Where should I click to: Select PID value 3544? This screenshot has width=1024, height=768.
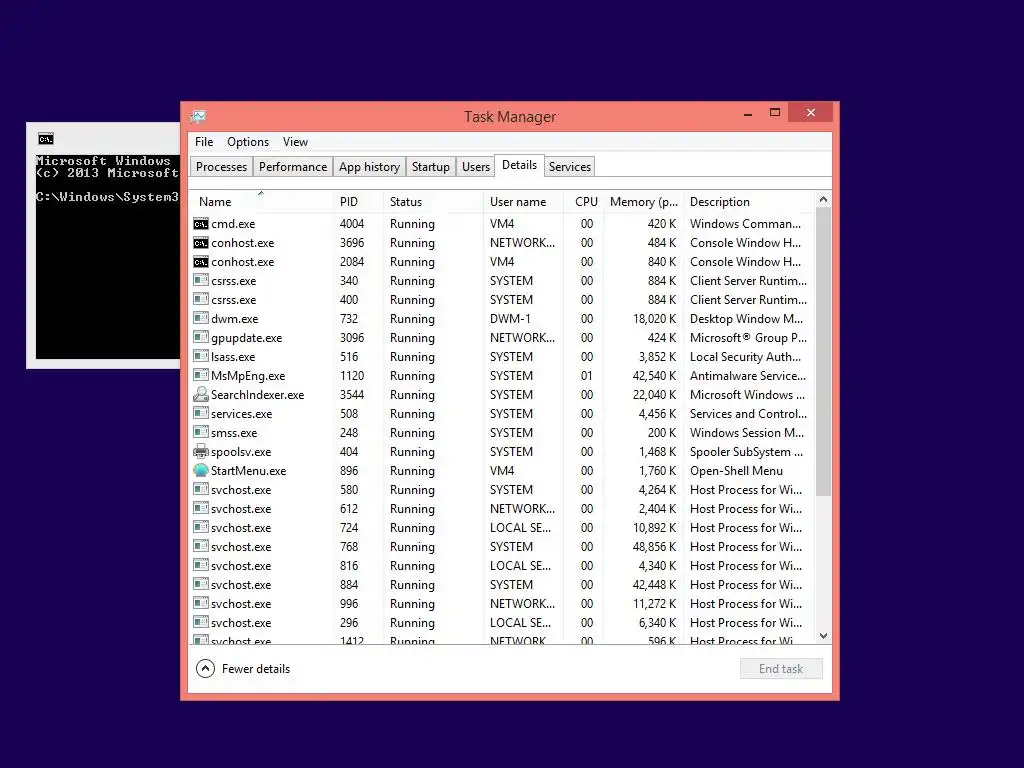point(351,394)
